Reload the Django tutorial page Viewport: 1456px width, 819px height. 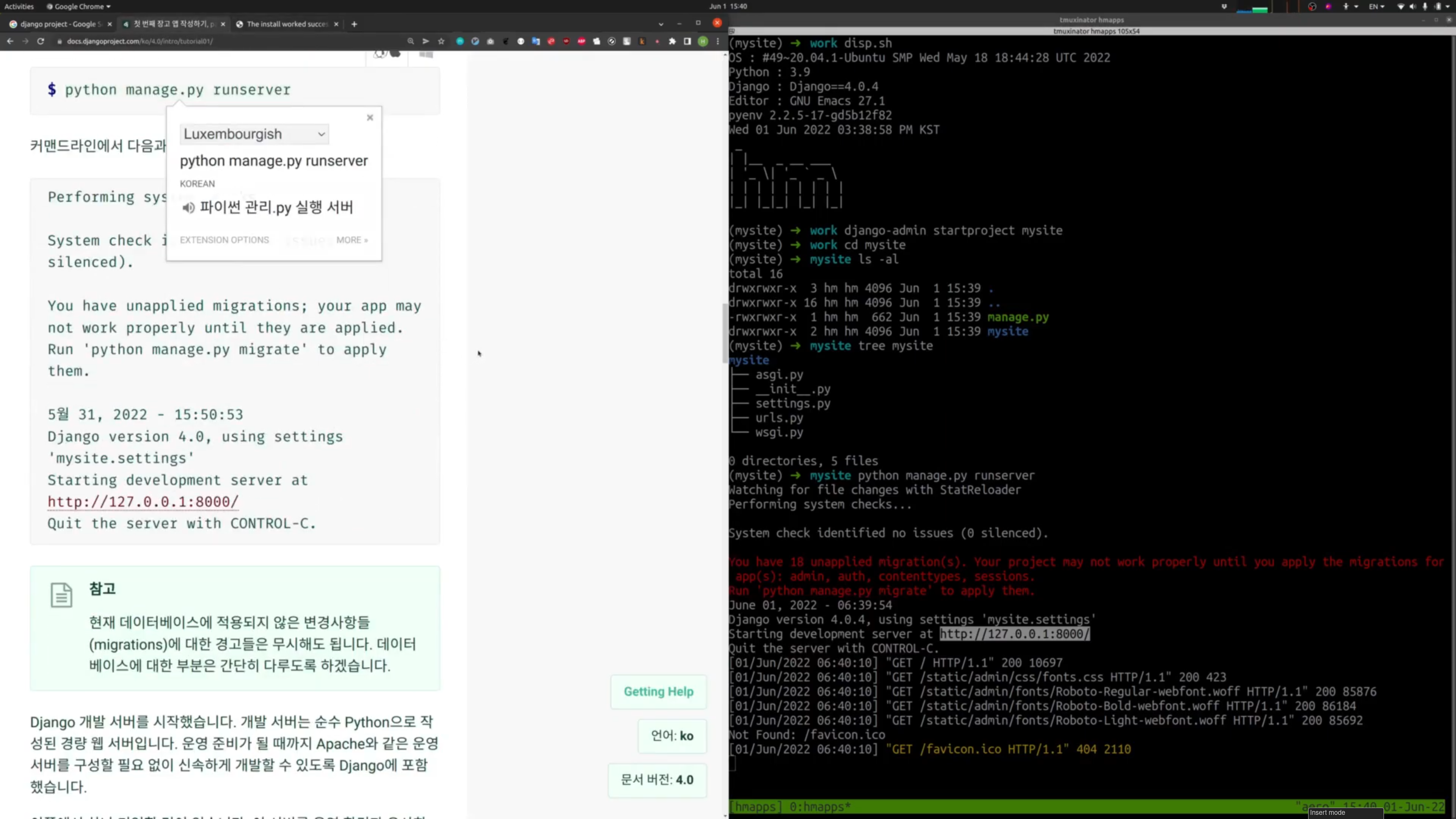(x=41, y=41)
